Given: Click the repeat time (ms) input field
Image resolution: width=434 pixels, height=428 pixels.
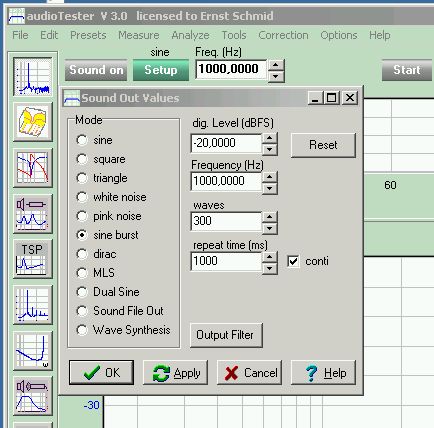Looking at the screenshot, I should (x=226, y=261).
